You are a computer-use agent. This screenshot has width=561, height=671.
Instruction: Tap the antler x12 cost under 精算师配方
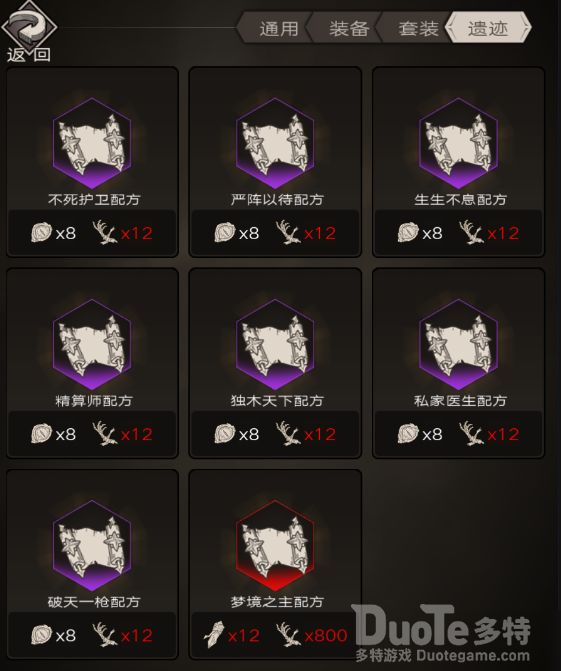click(x=122, y=434)
